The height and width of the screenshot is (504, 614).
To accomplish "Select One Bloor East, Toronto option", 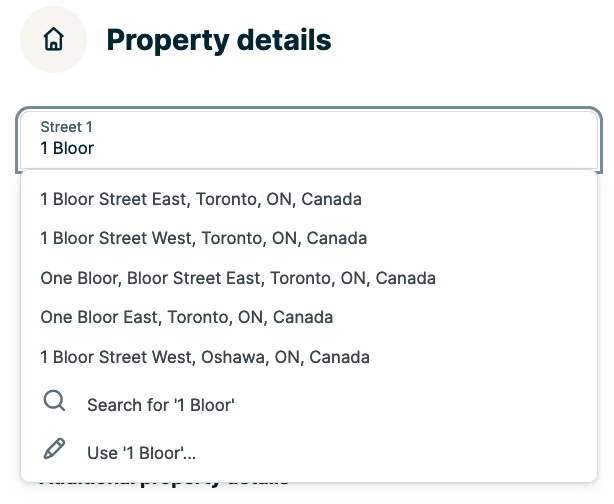I will click(186, 317).
